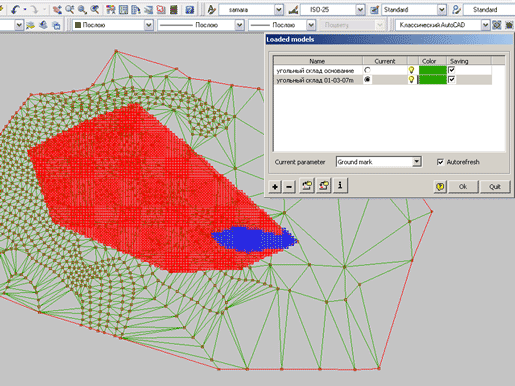Screen dimensions: 515x386
Task: Toggle visibility bulb of 01-03-07m model
Action: click(x=411, y=79)
